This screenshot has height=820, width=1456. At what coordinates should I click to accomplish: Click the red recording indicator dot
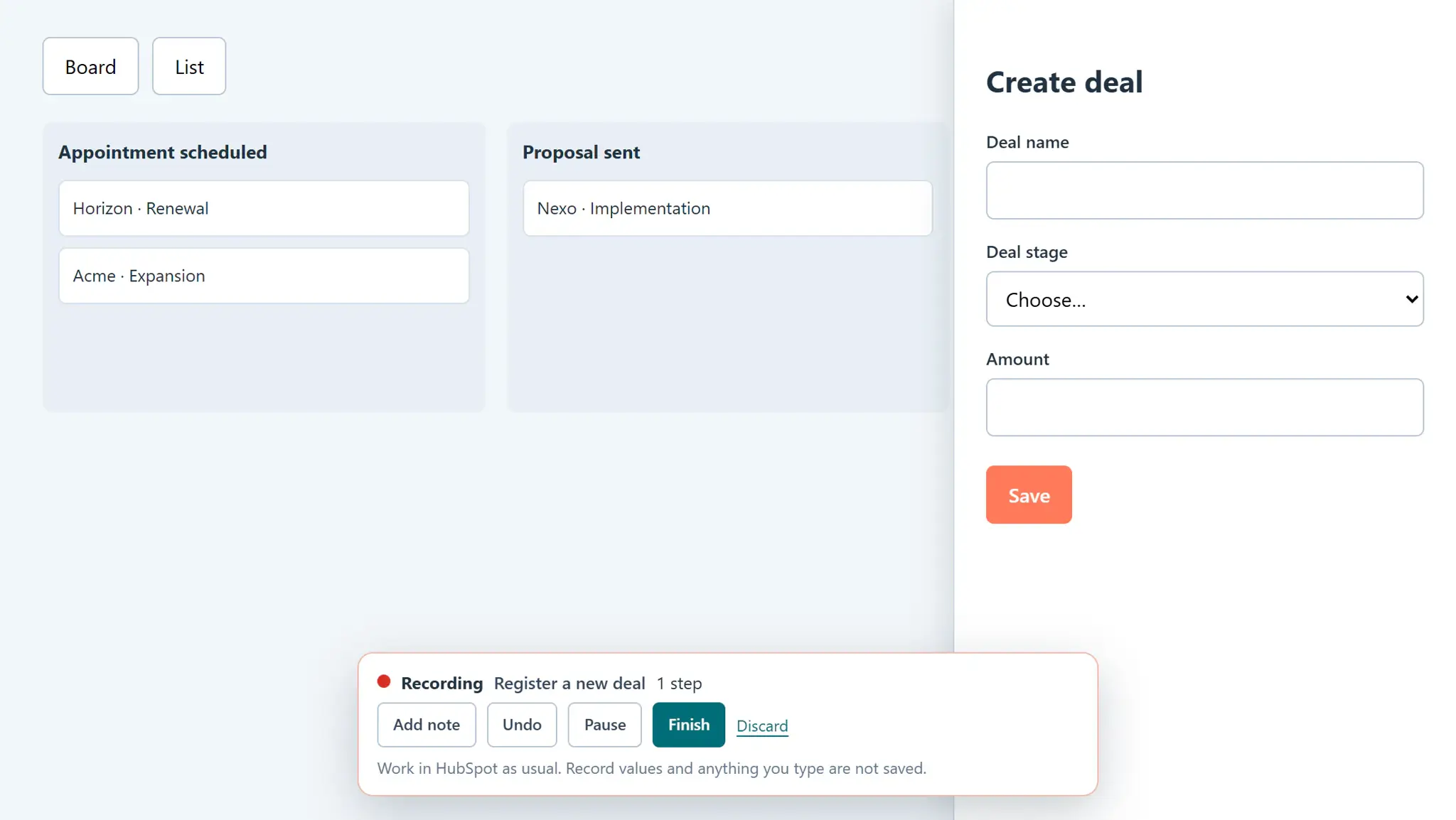[x=384, y=682]
